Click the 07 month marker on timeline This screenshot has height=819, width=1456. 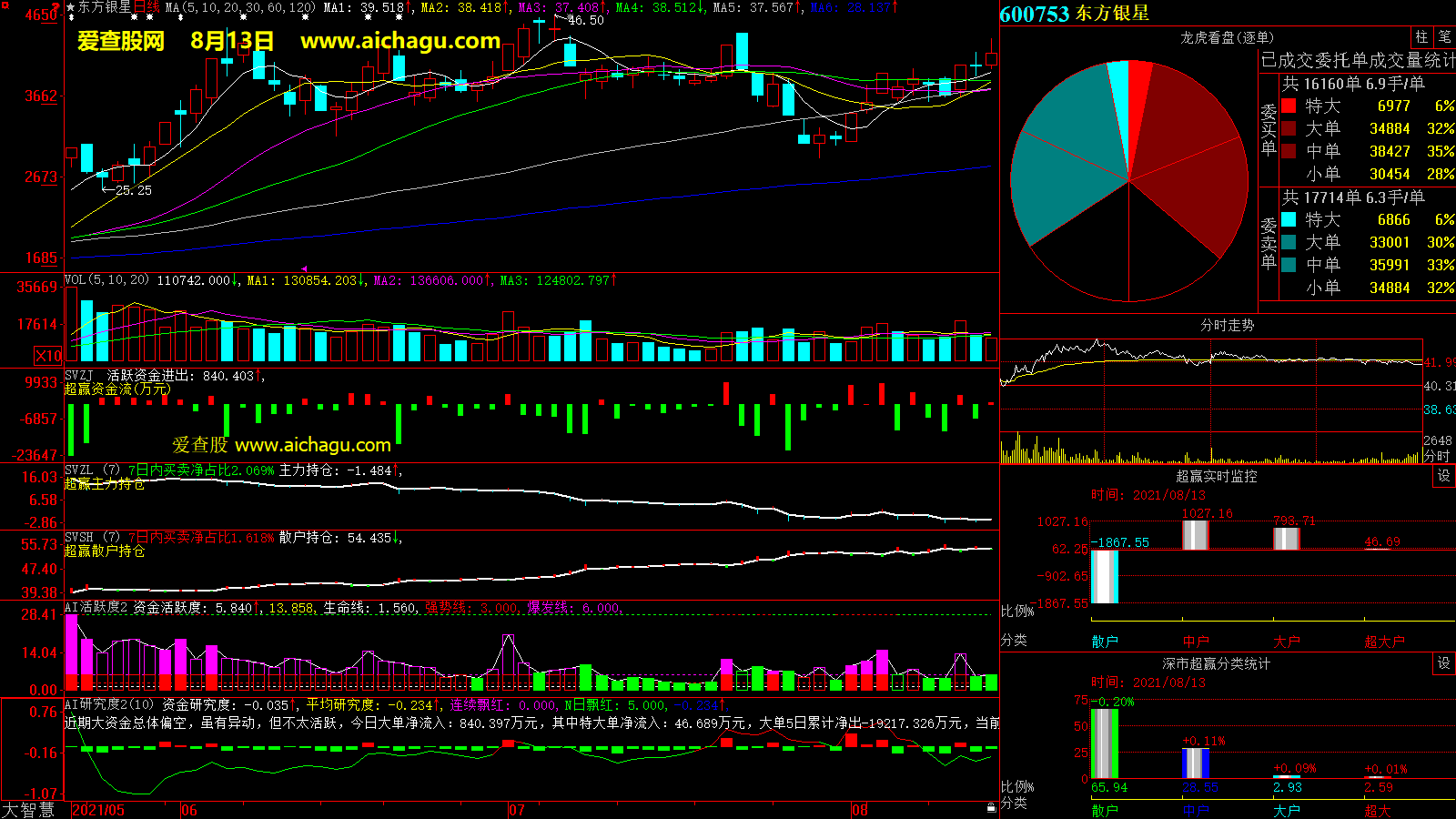[516, 810]
